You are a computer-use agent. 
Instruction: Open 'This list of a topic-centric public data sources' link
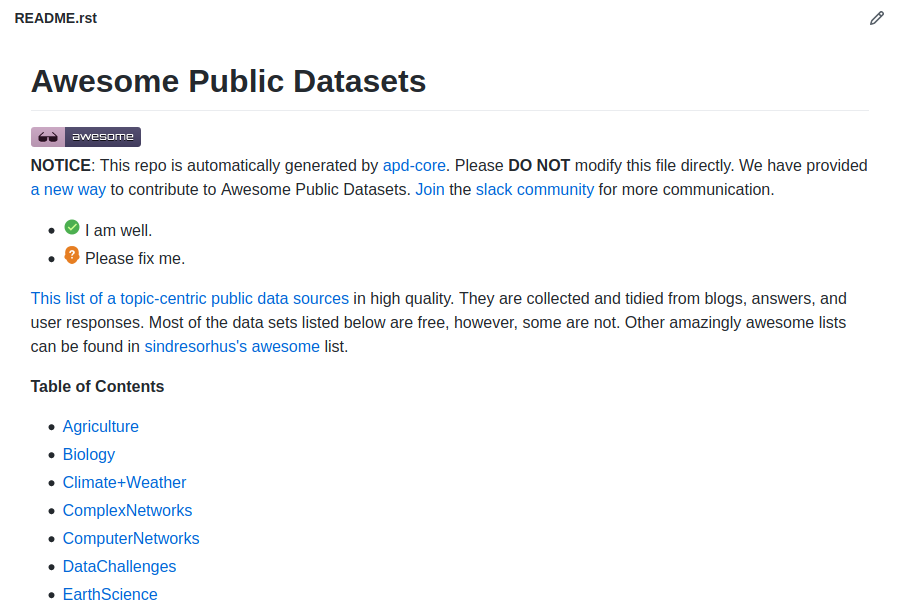pos(190,299)
